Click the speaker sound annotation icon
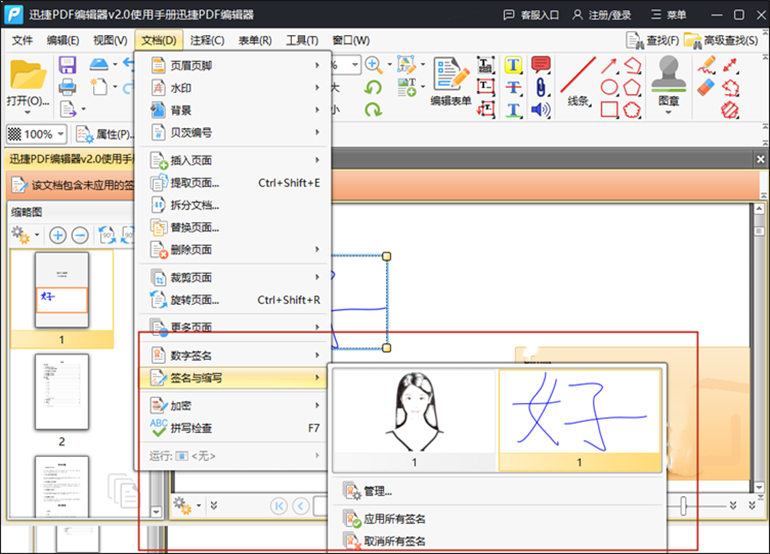Image resolution: width=770 pixels, height=554 pixels. coord(541,109)
